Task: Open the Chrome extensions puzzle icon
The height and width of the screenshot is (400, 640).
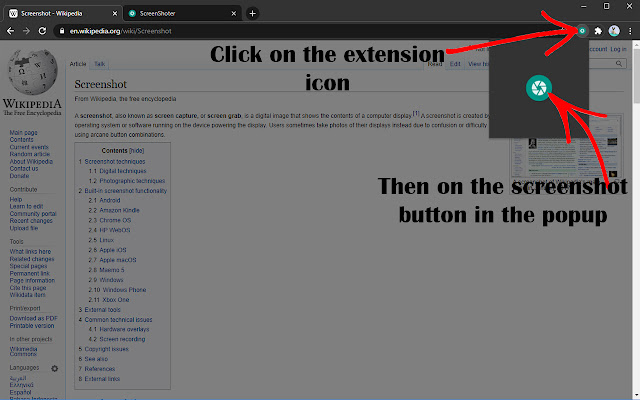Action: [598, 31]
